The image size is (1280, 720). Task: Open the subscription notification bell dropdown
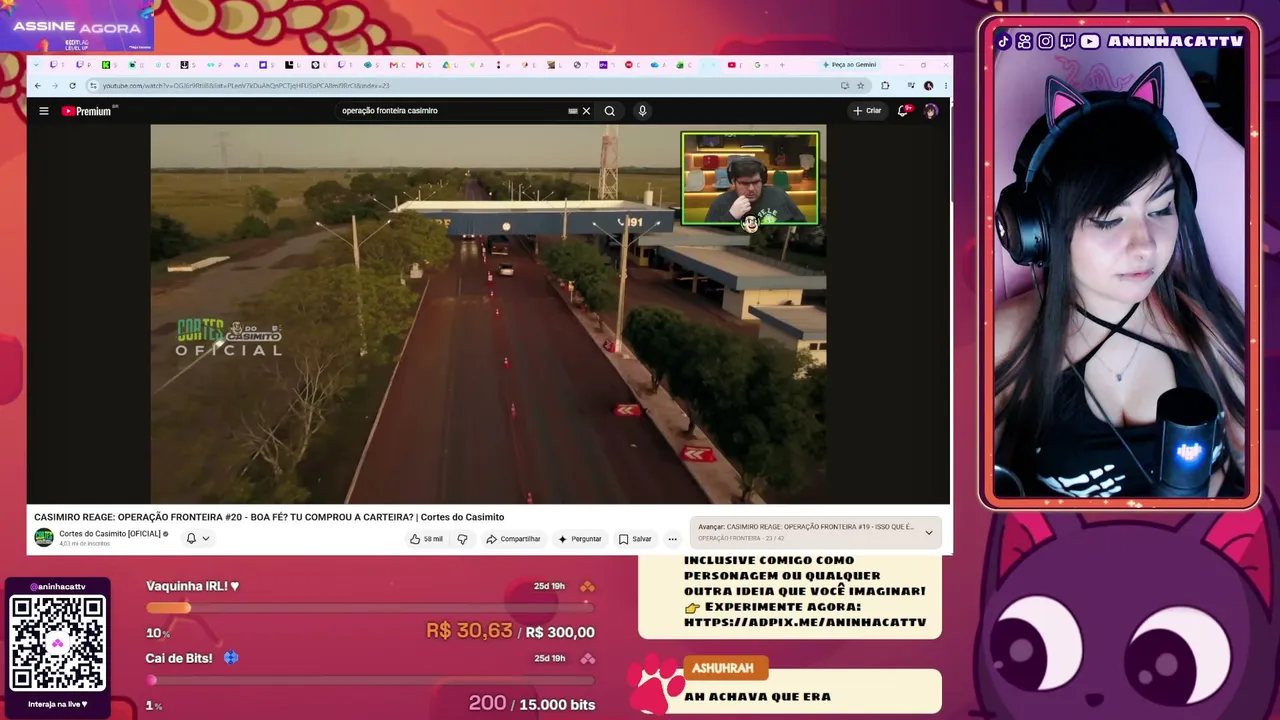click(x=197, y=538)
